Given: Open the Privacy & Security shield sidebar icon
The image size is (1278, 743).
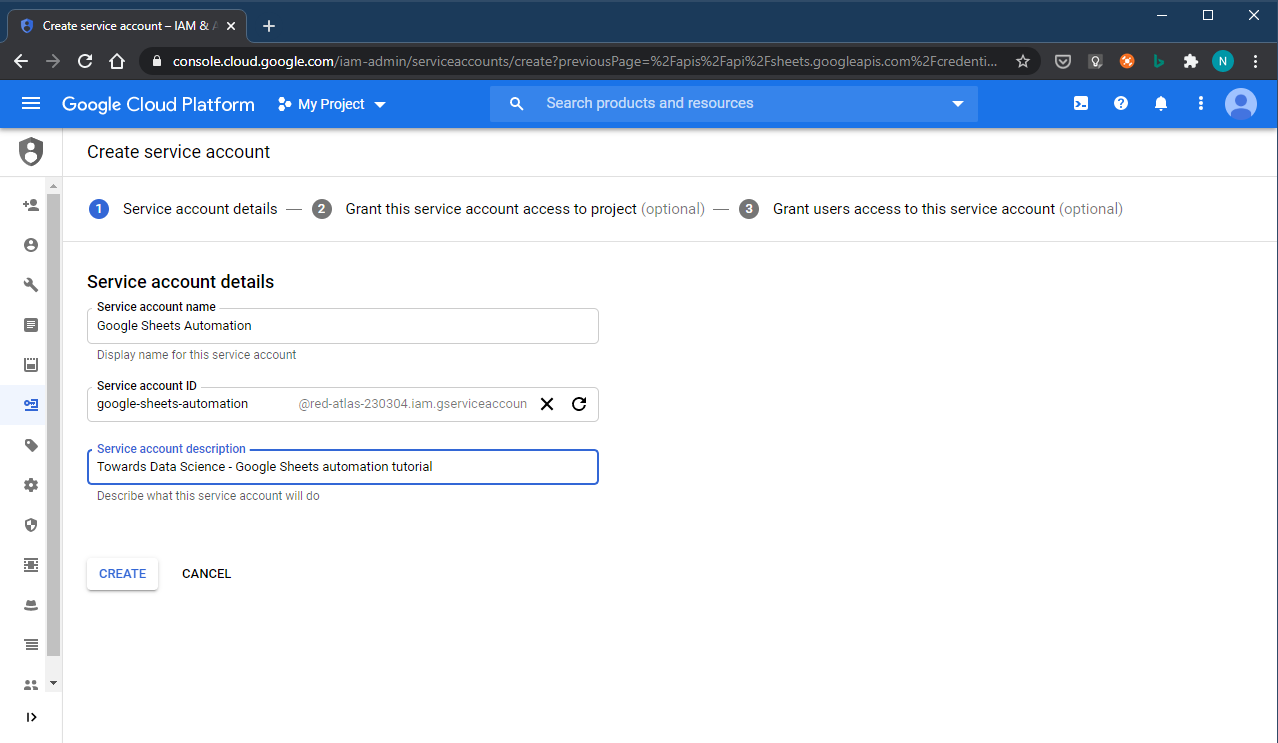Looking at the screenshot, I should click(x=31, y=525).
